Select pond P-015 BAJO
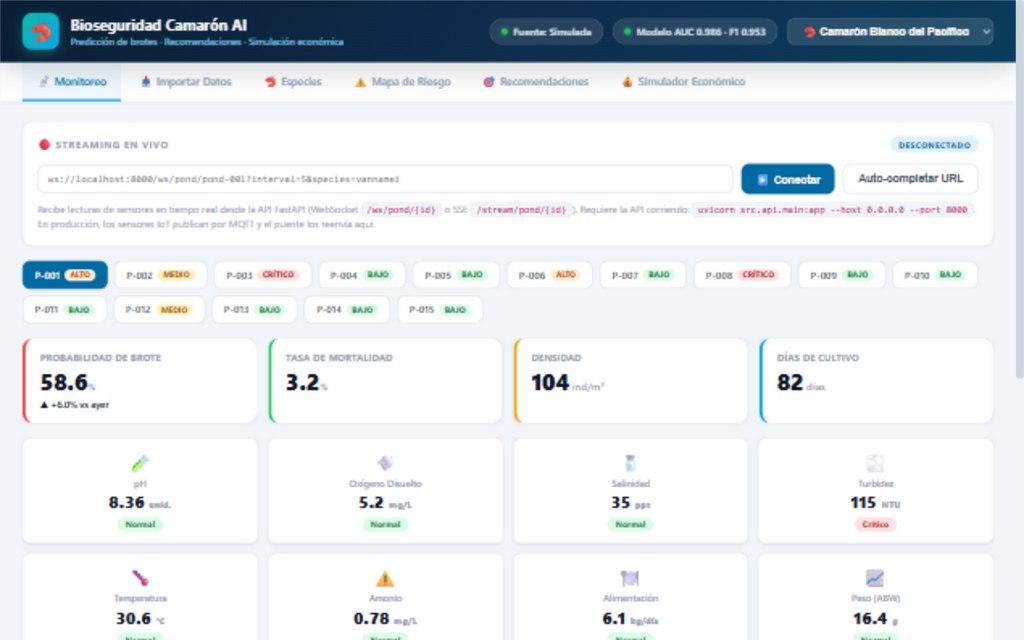Screen dimensions: 1024x640 [440, 310]
